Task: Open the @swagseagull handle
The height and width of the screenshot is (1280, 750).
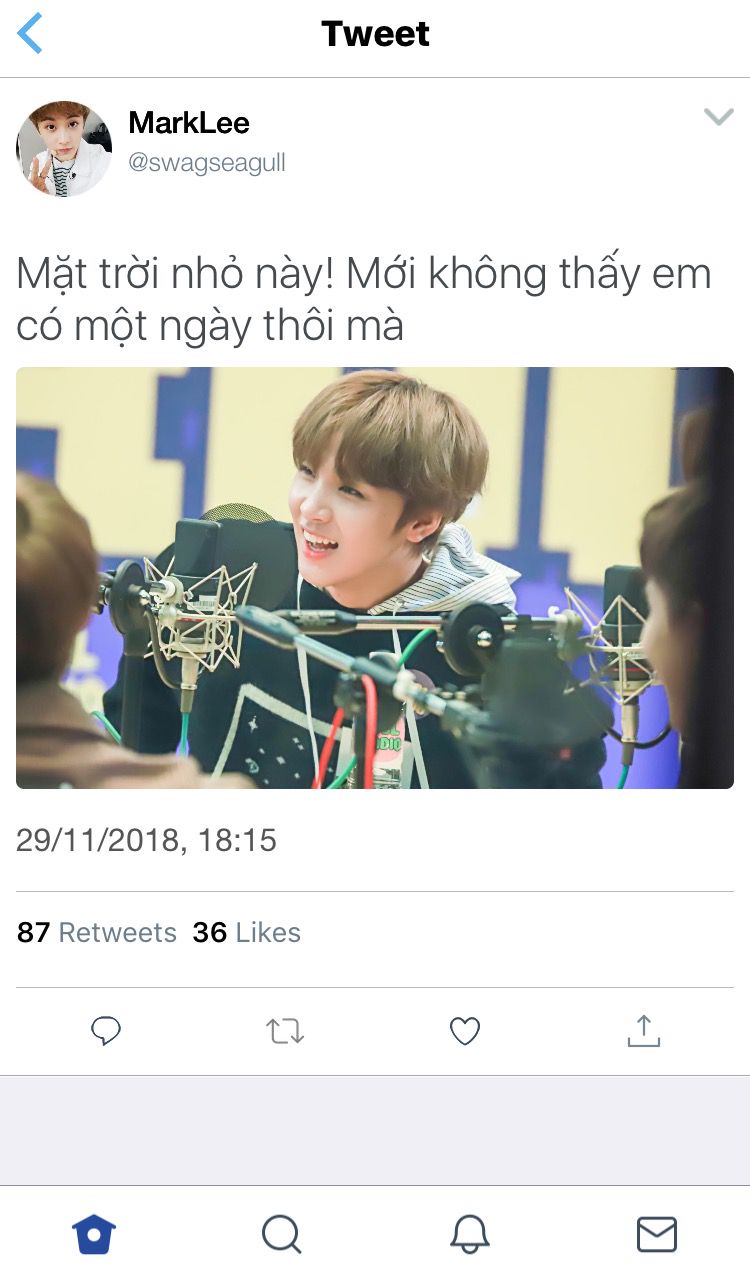Action: click(207, 163)
